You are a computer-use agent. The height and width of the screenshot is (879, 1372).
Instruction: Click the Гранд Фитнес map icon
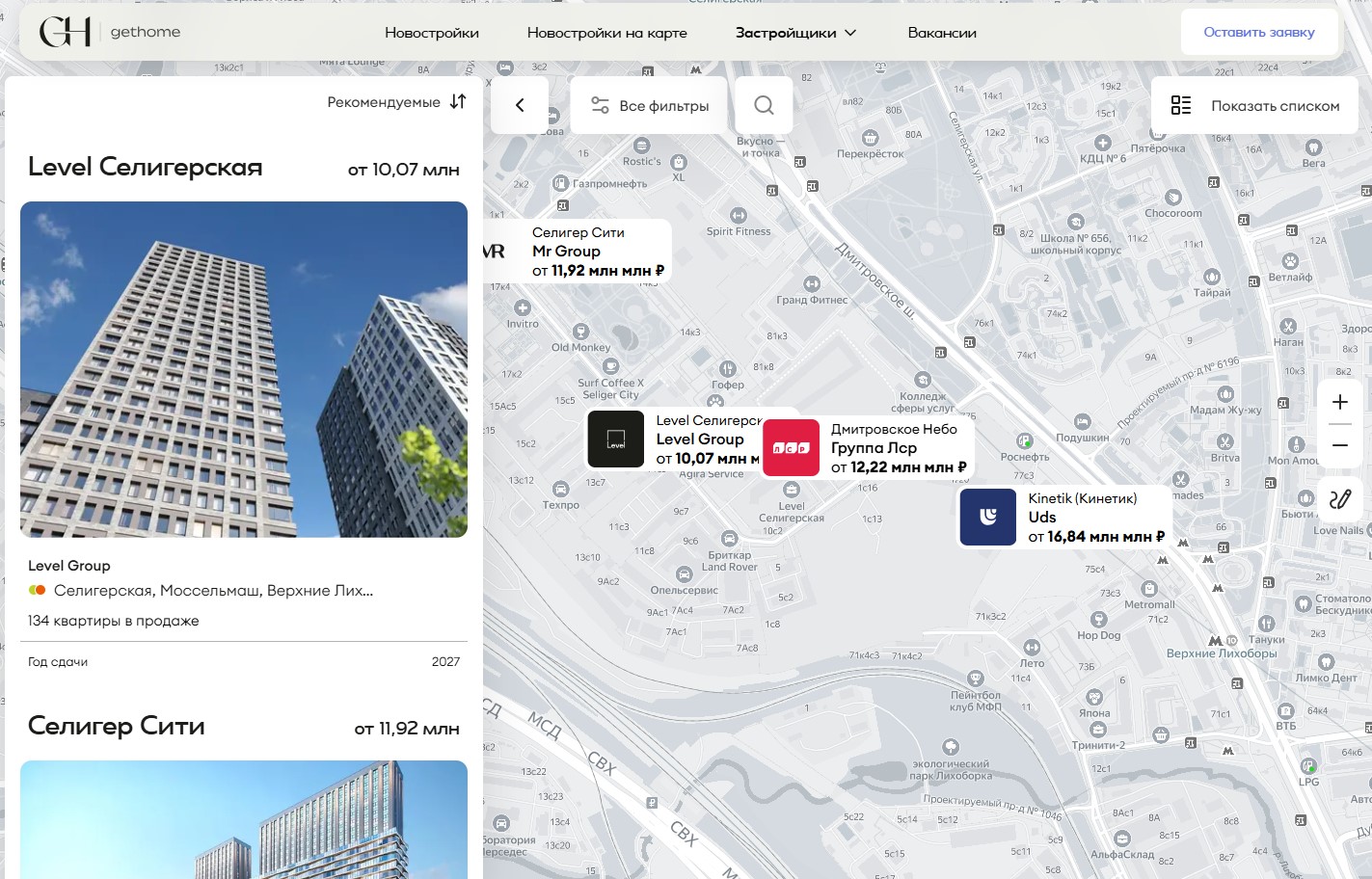(812, 284)
